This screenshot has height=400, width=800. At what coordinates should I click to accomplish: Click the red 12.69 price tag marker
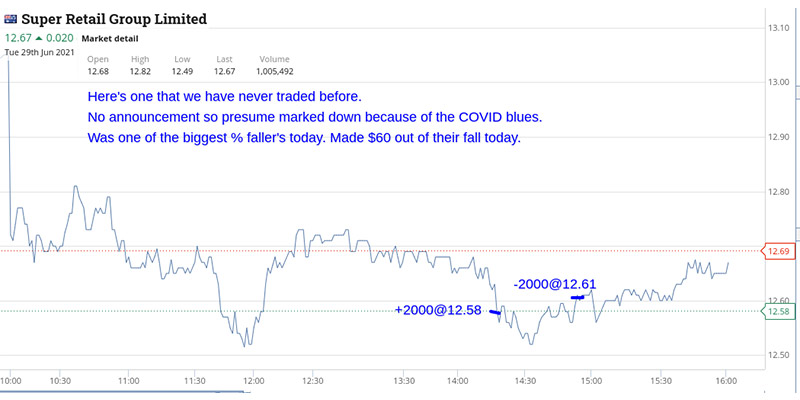tap(776, 251)
